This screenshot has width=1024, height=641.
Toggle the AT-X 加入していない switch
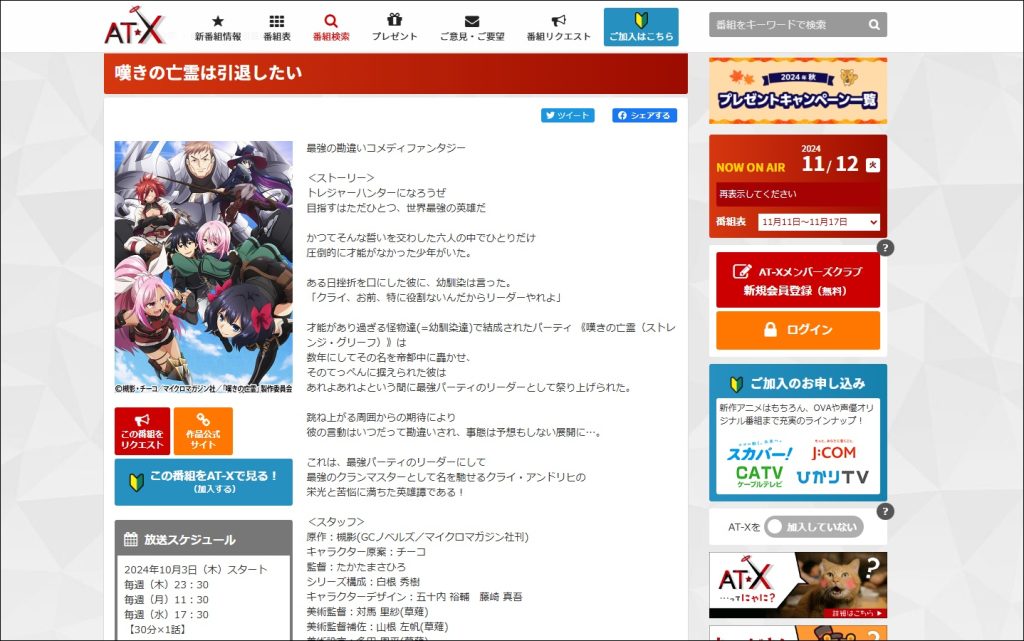pos(814,527)
